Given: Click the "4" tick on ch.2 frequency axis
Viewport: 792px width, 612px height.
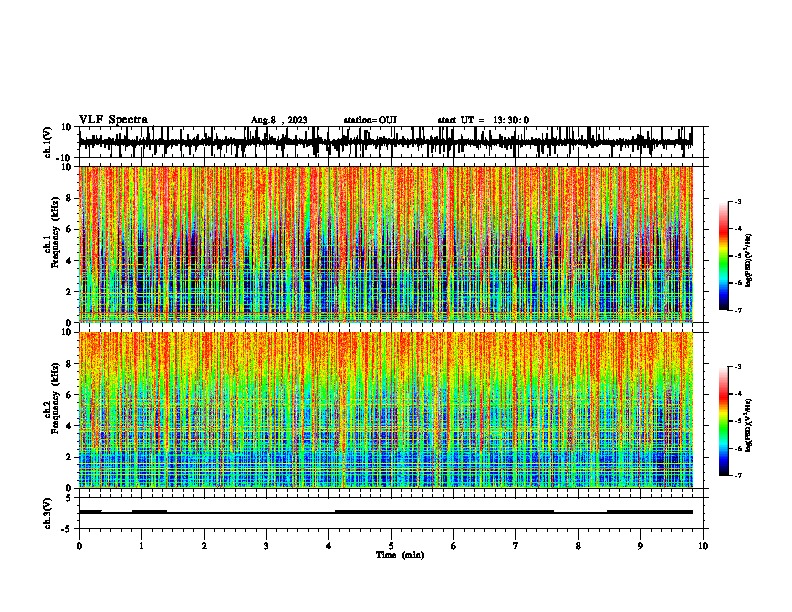Looking at the screenshot, I should pos(69,426).
